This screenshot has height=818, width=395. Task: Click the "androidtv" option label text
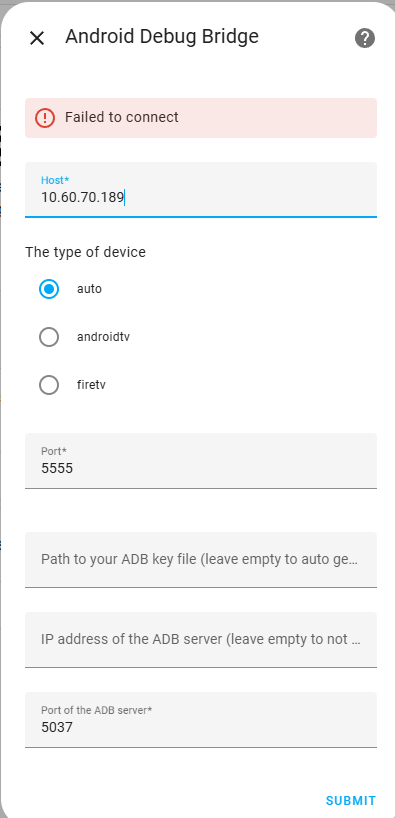pos(103,337)
